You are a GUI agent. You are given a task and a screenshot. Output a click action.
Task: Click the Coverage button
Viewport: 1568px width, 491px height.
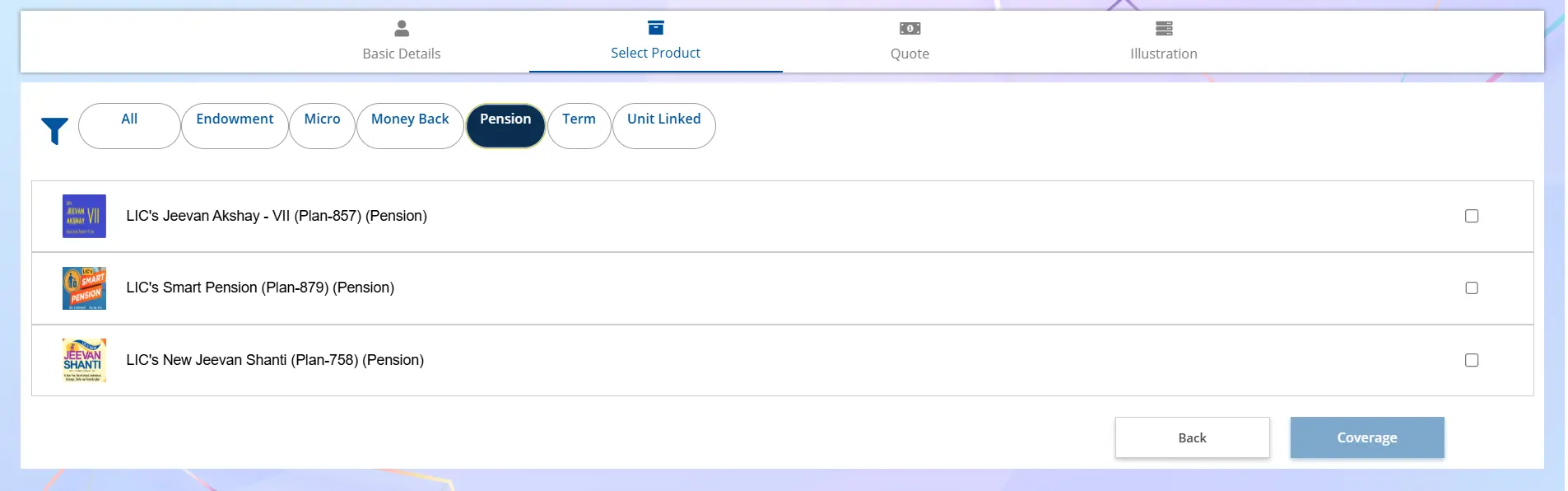[1366, 437]
